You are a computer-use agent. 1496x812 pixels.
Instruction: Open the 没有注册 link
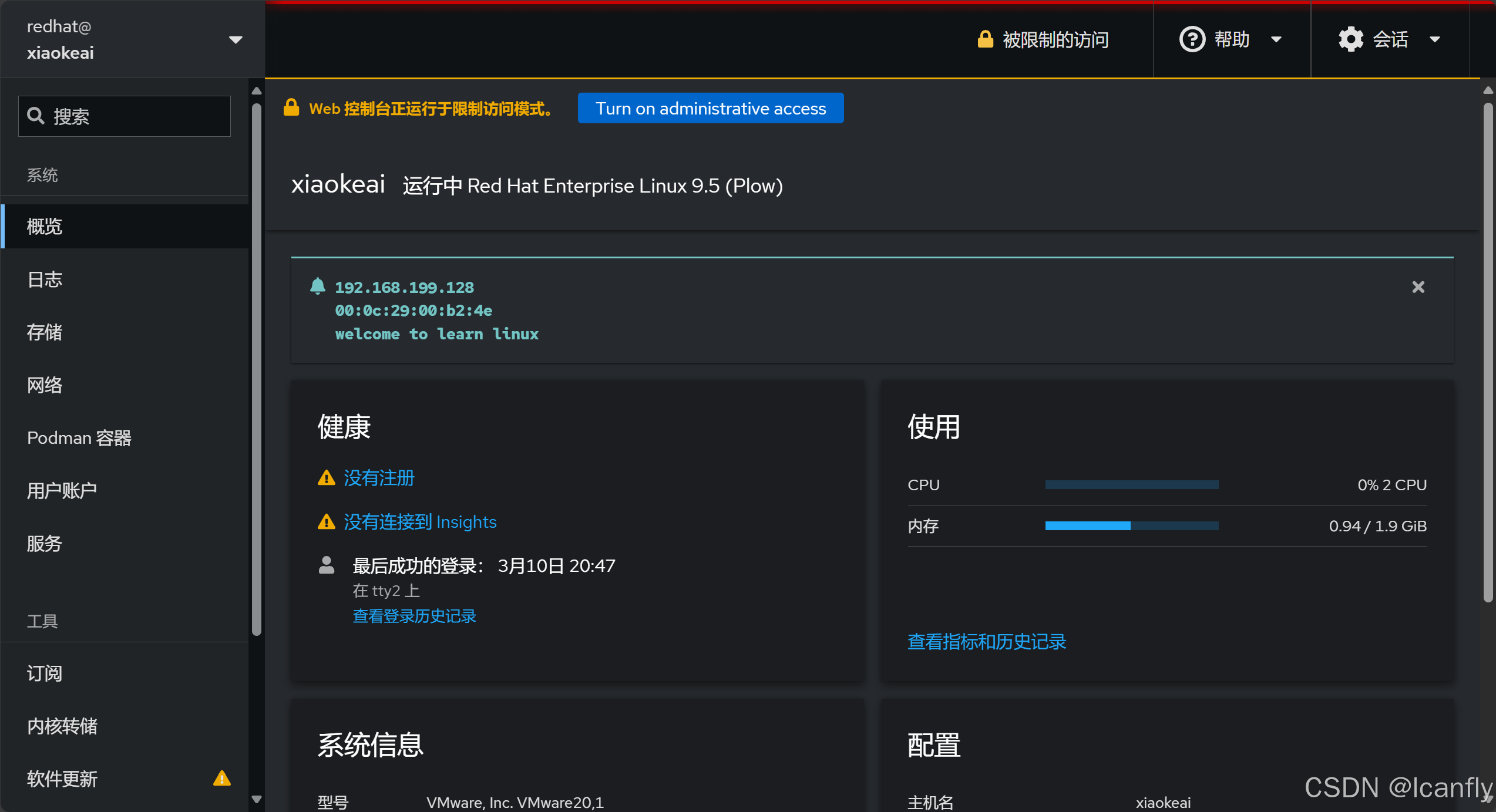(x=379, y=478)
